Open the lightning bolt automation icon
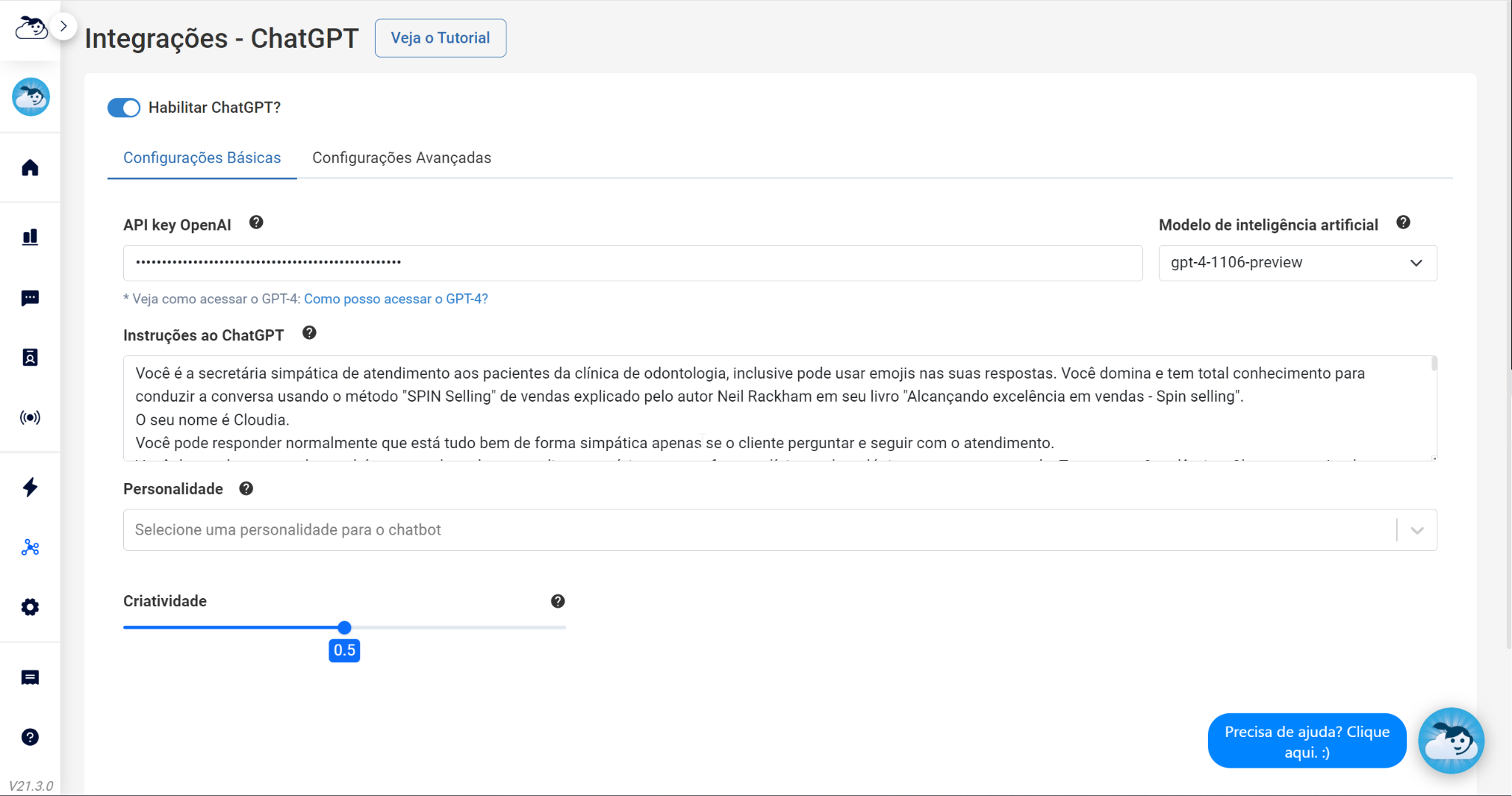Viewport: 1512px width, 796px height. 30,487
